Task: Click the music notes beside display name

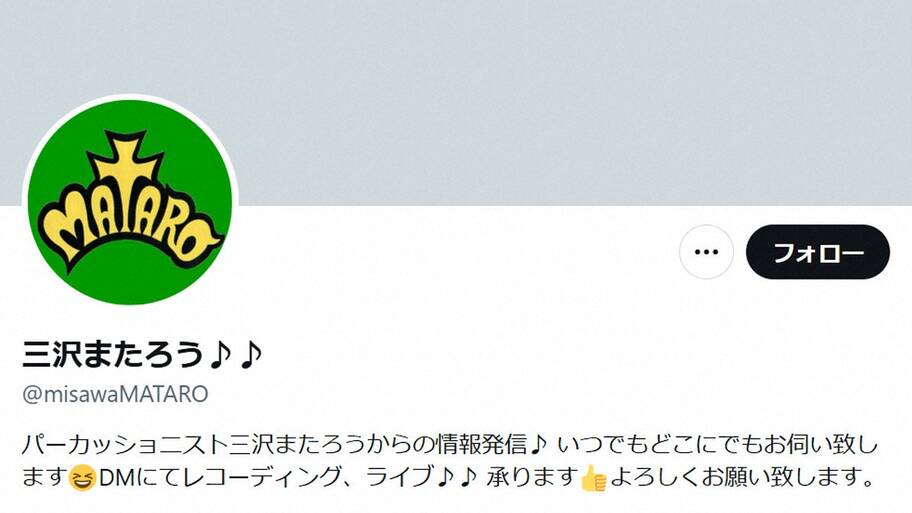Action: coord(236,355)
